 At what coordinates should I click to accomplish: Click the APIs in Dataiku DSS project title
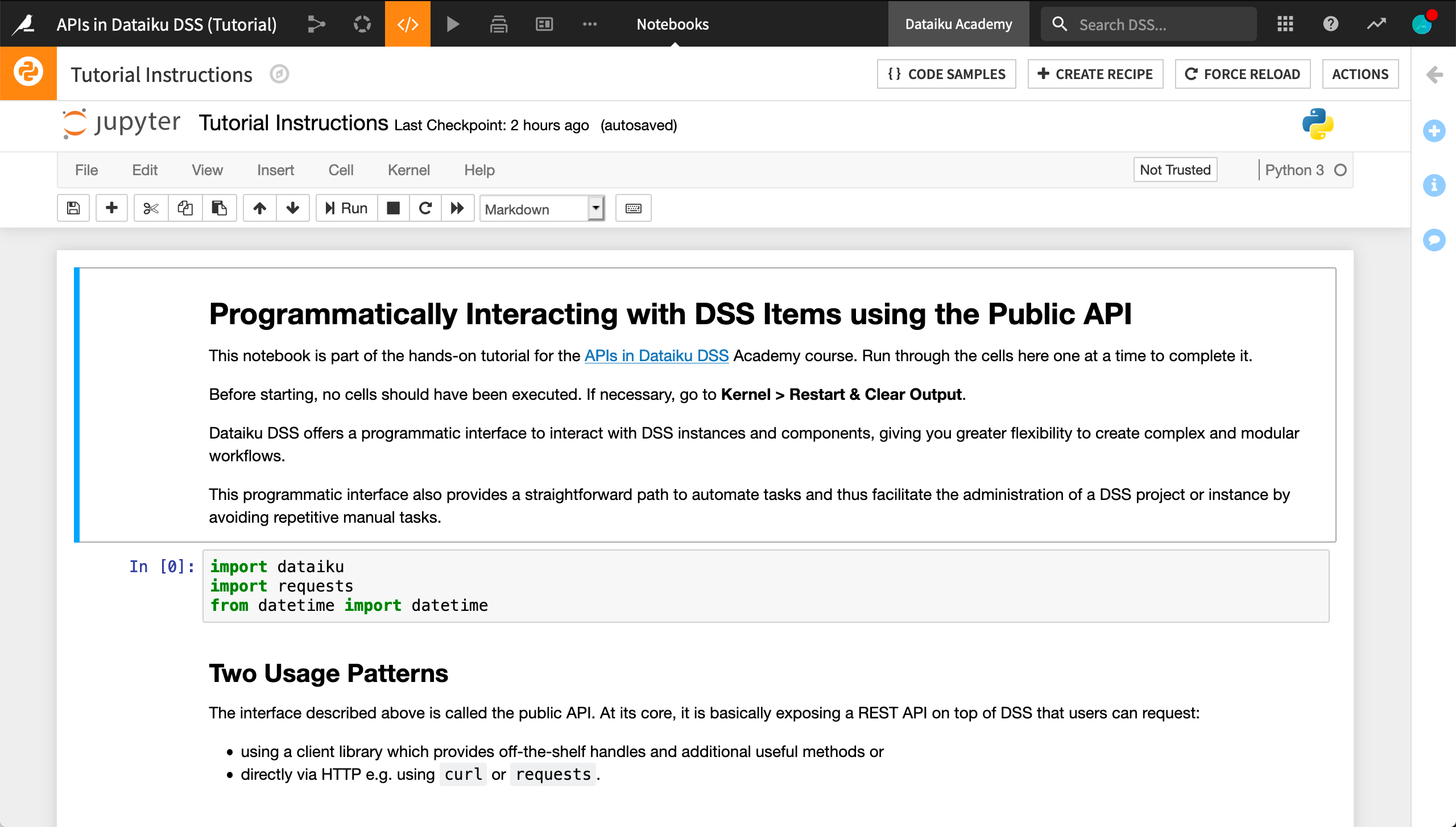tap(167, 24)
